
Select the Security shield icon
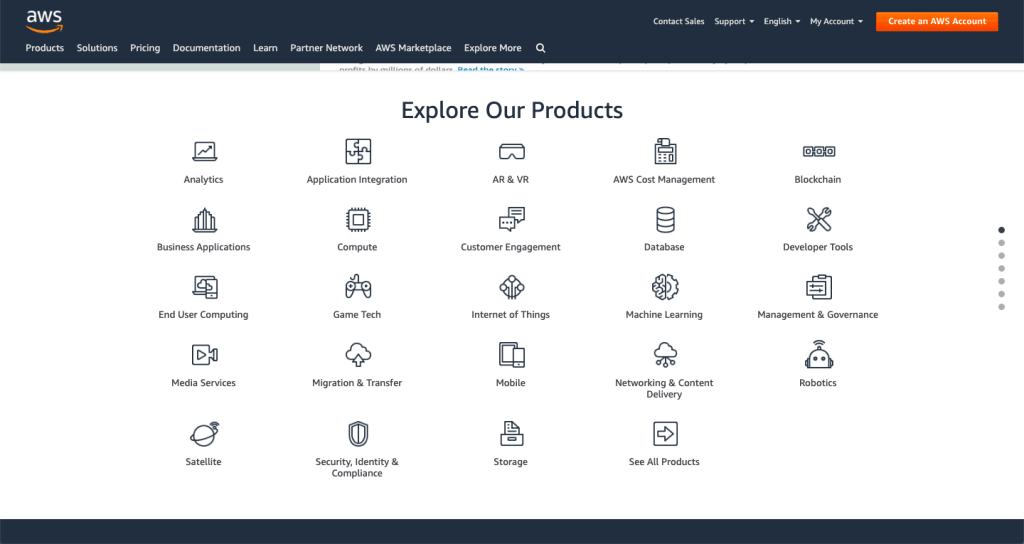pos(358,434)
